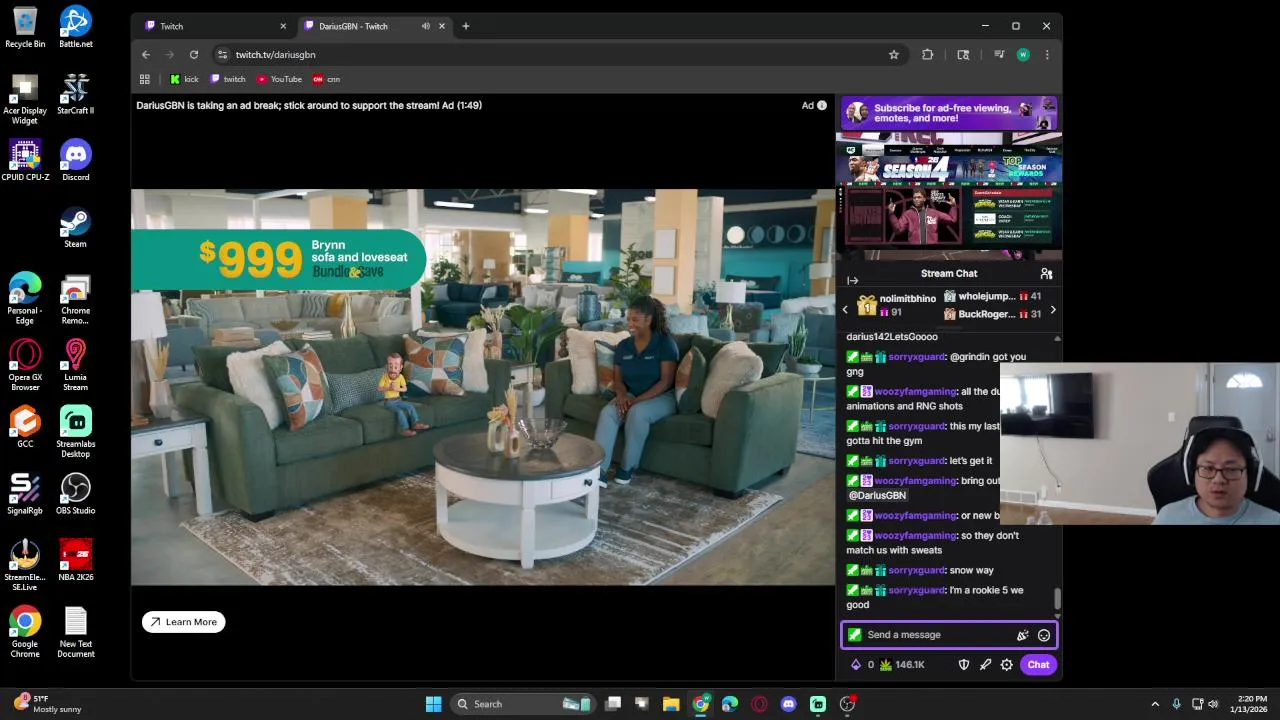Open Bits balance diamond icon
This screenshot has width=1280, height=720.
point(856,665)
